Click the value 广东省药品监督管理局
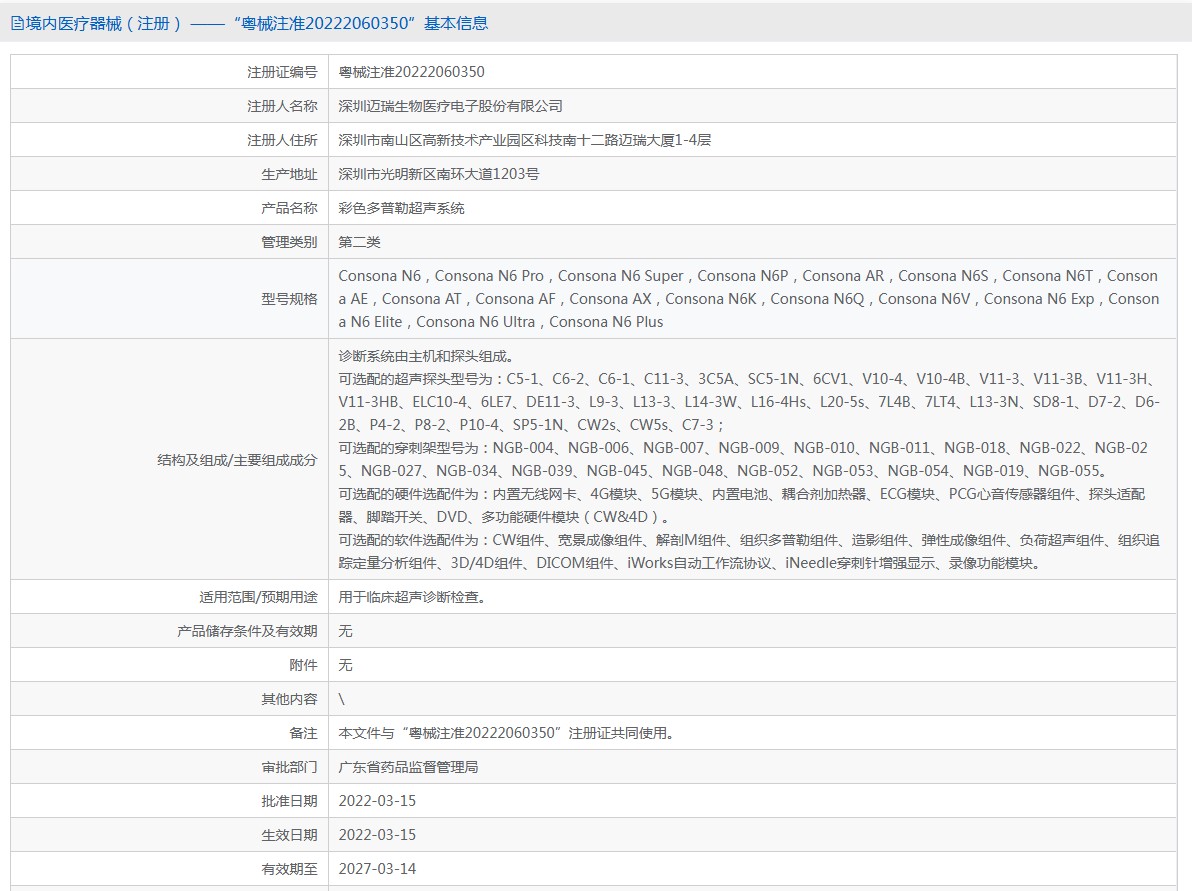 coord(408,768)
